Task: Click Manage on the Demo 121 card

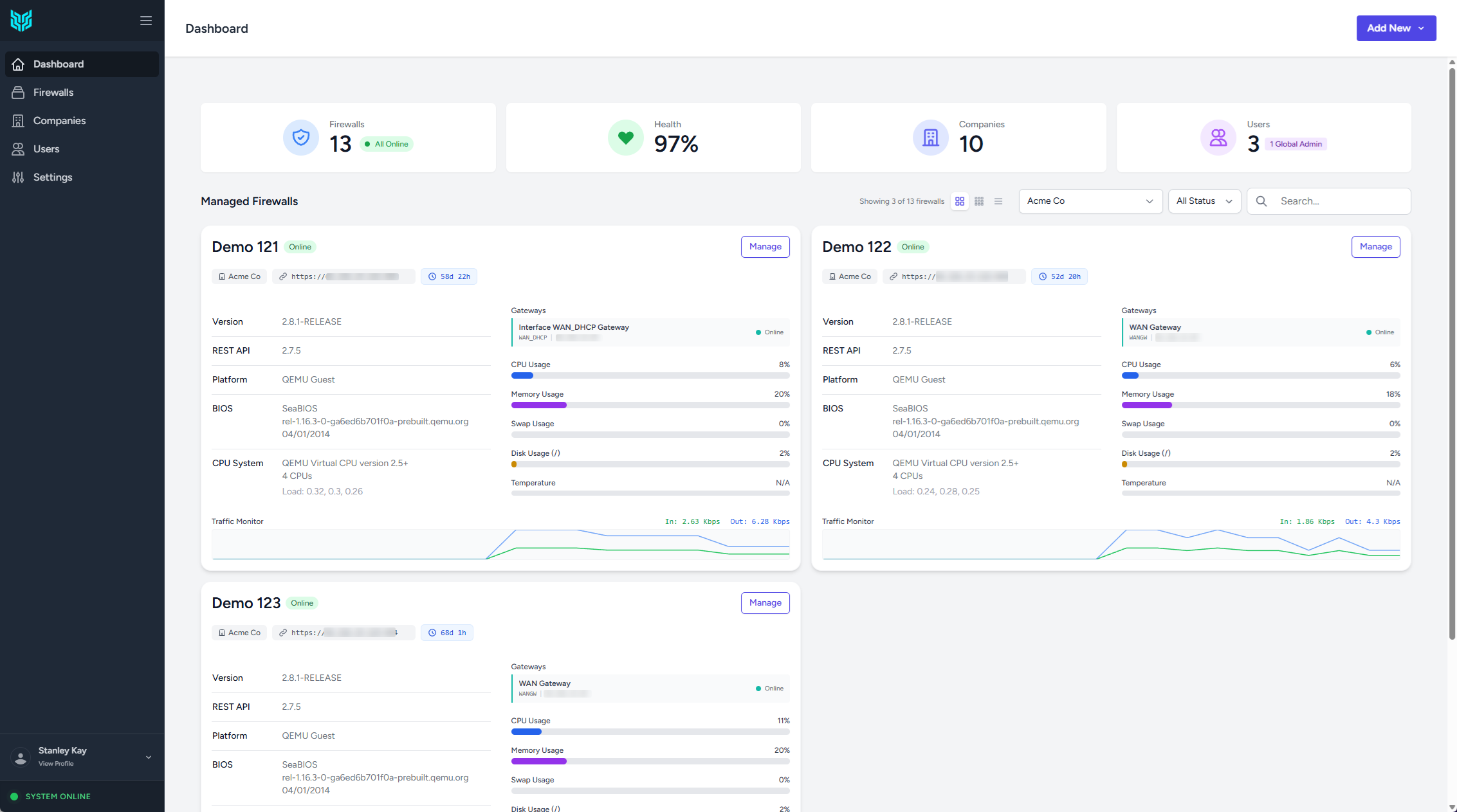Action: (x=765, y=247)
